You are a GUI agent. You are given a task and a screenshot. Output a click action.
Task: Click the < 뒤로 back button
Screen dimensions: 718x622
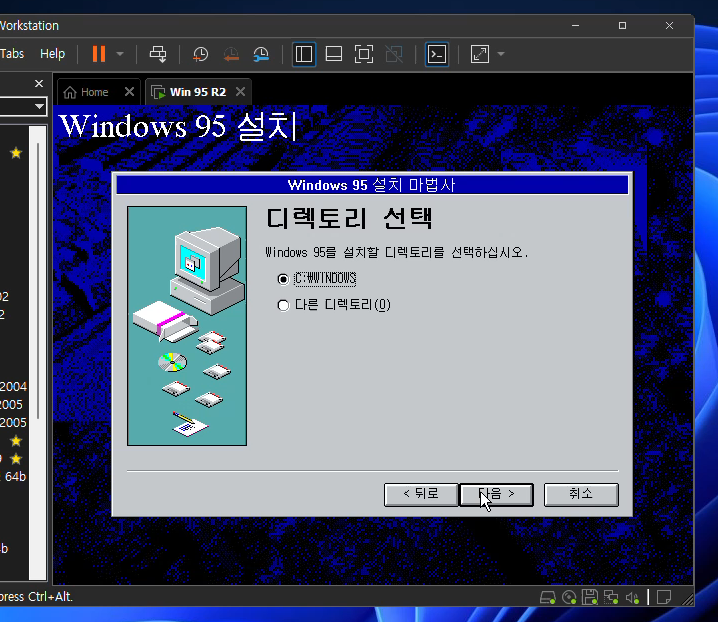coord(421,494)
